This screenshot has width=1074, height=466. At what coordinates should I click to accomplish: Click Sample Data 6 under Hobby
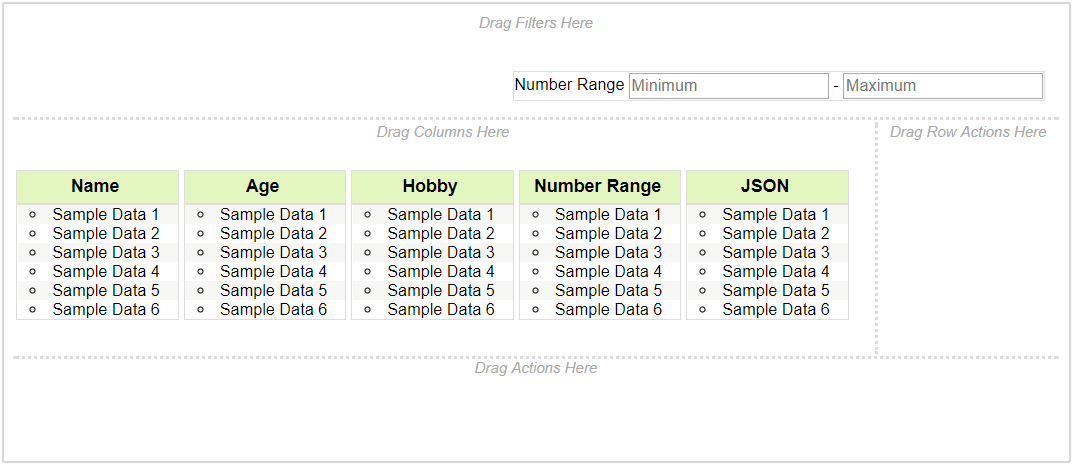click(x=441, y=310)
